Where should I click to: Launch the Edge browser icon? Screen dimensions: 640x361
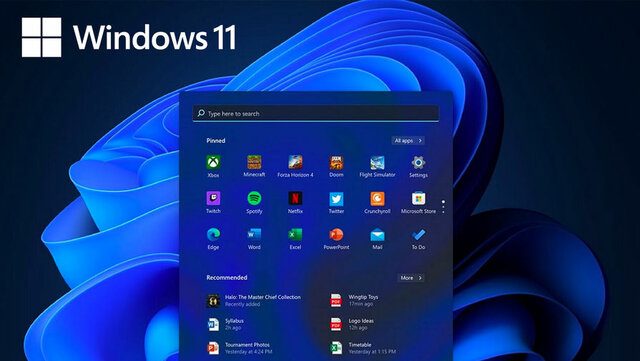click(x=213, y=234)
